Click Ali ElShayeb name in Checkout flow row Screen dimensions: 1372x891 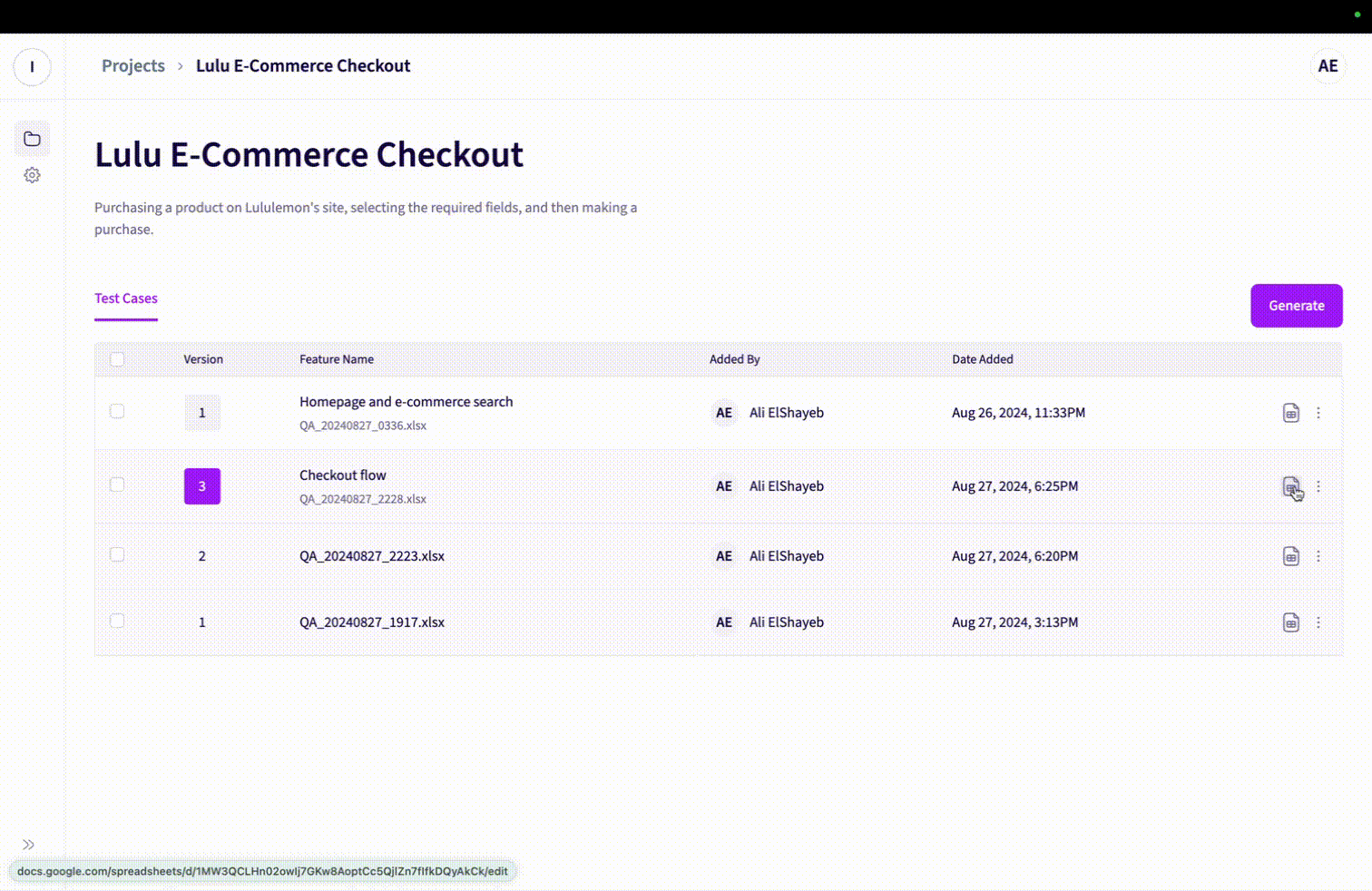point(787,486)
